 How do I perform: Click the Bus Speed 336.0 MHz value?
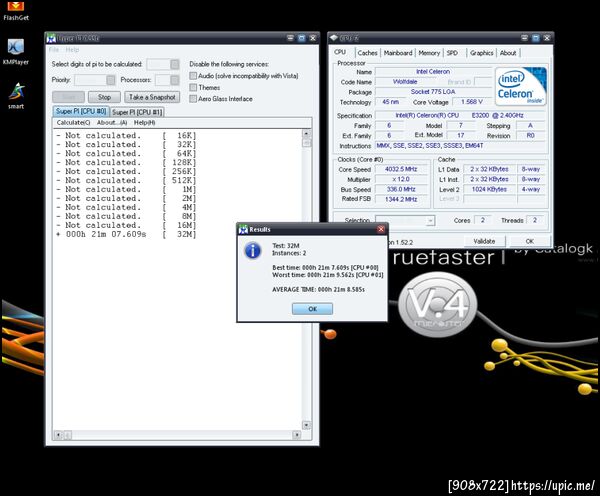[x=401, y=189]
